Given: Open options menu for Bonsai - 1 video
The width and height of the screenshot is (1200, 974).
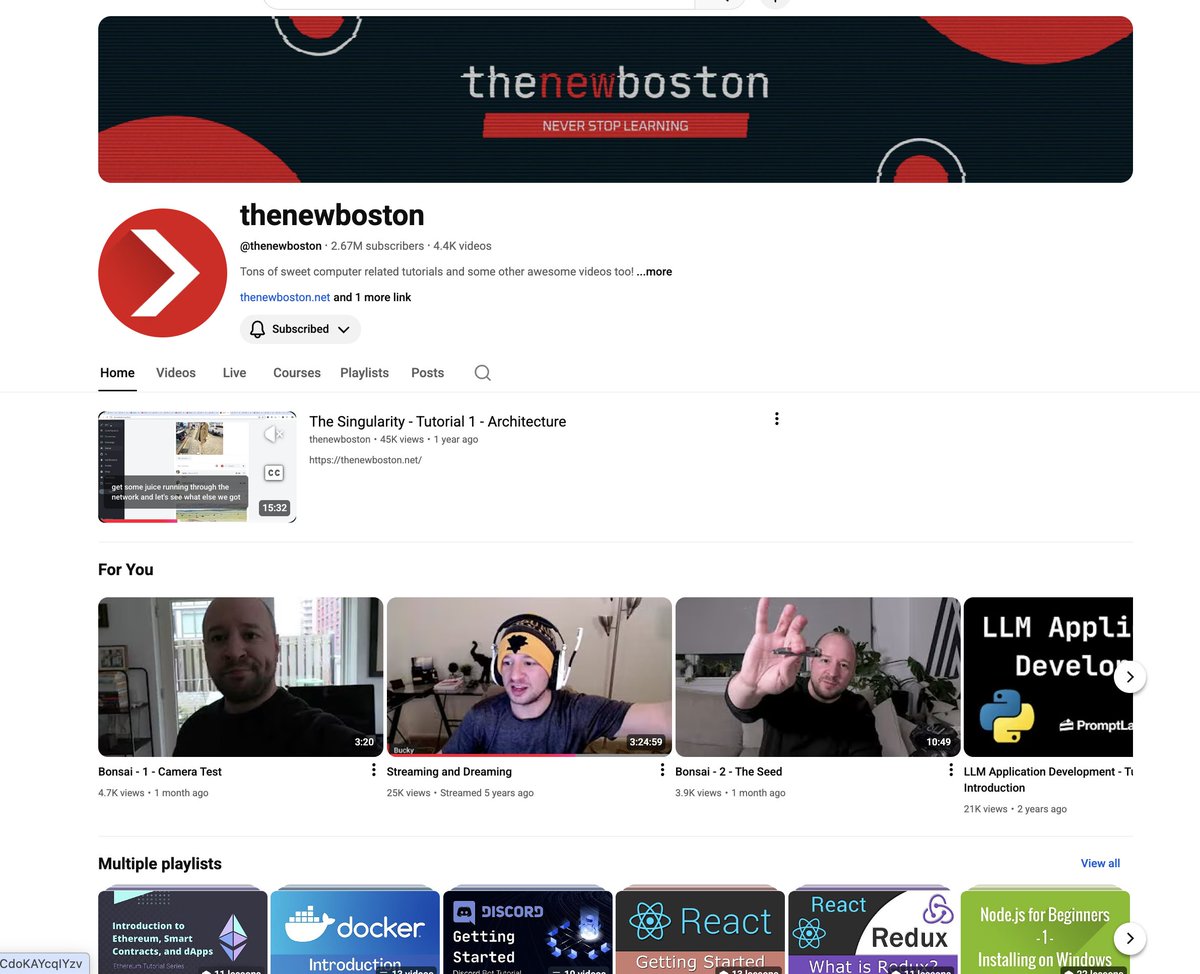Looking at the screenshot, I should [x=374, y=770].
